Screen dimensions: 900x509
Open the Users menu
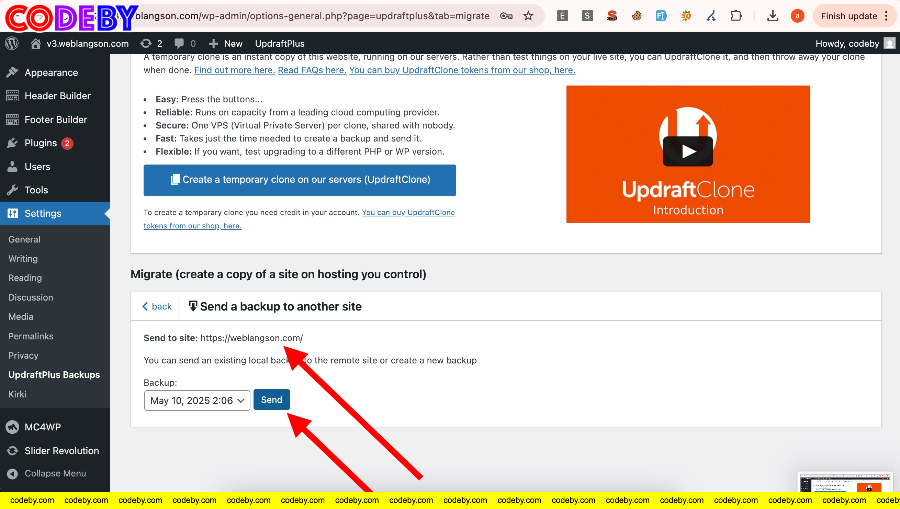(37, 167)
